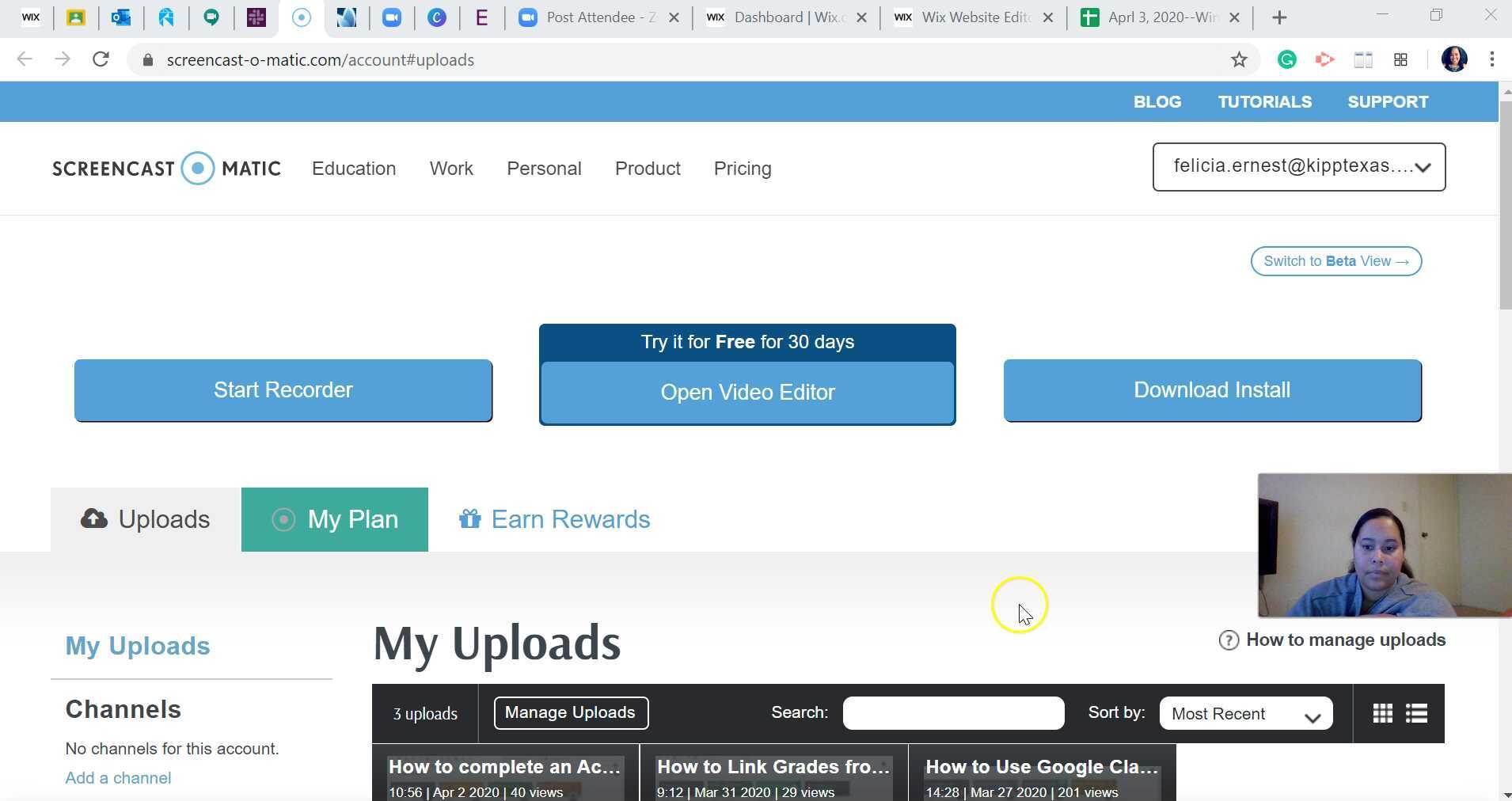Open the Add a channel link

point(118,777)
